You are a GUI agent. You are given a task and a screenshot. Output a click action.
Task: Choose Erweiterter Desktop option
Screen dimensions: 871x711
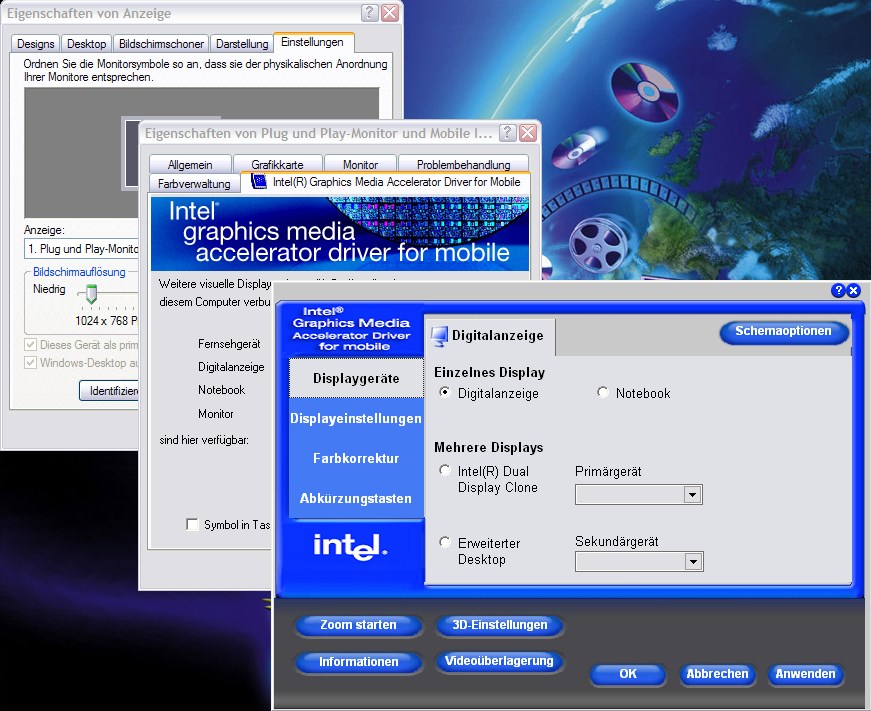(445, 542)
